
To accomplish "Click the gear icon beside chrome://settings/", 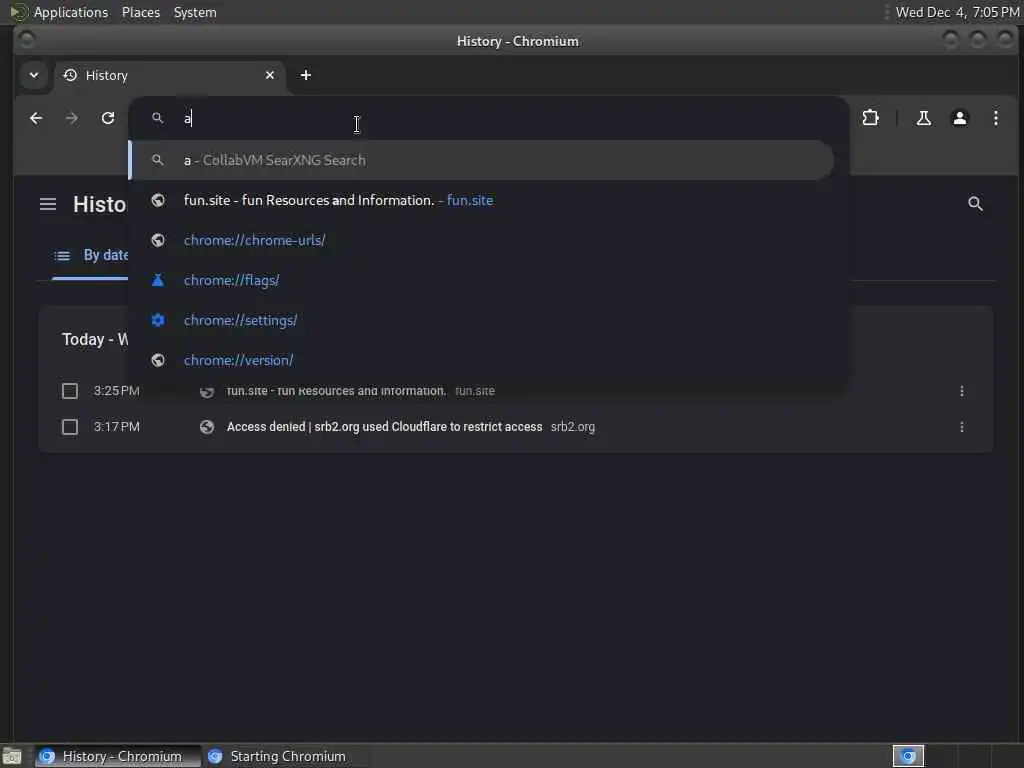I will click(157, 320).
